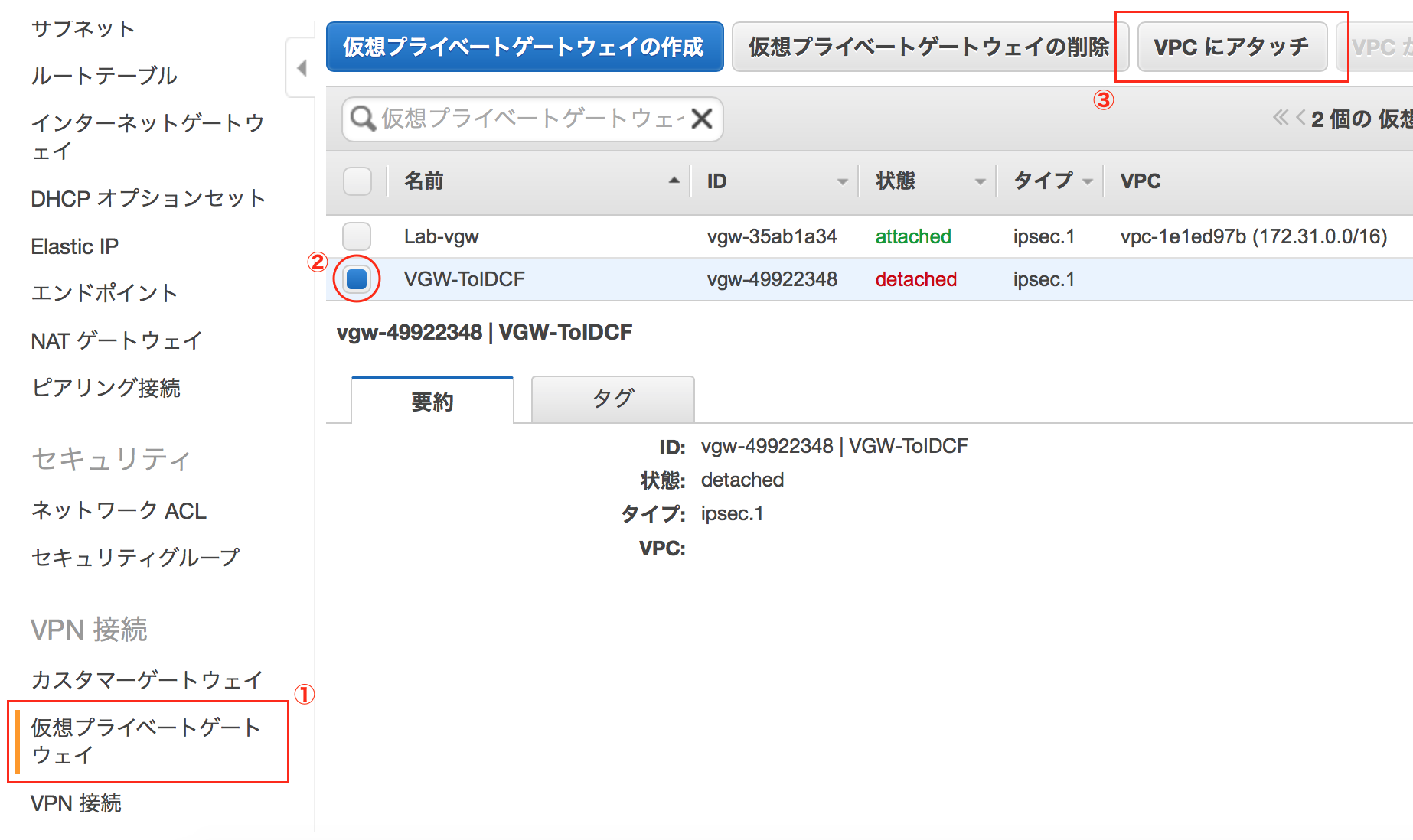The image size is (1413, 840).
Task: Open the ID column sort dropdown
Action: click(x=843, y=182)
